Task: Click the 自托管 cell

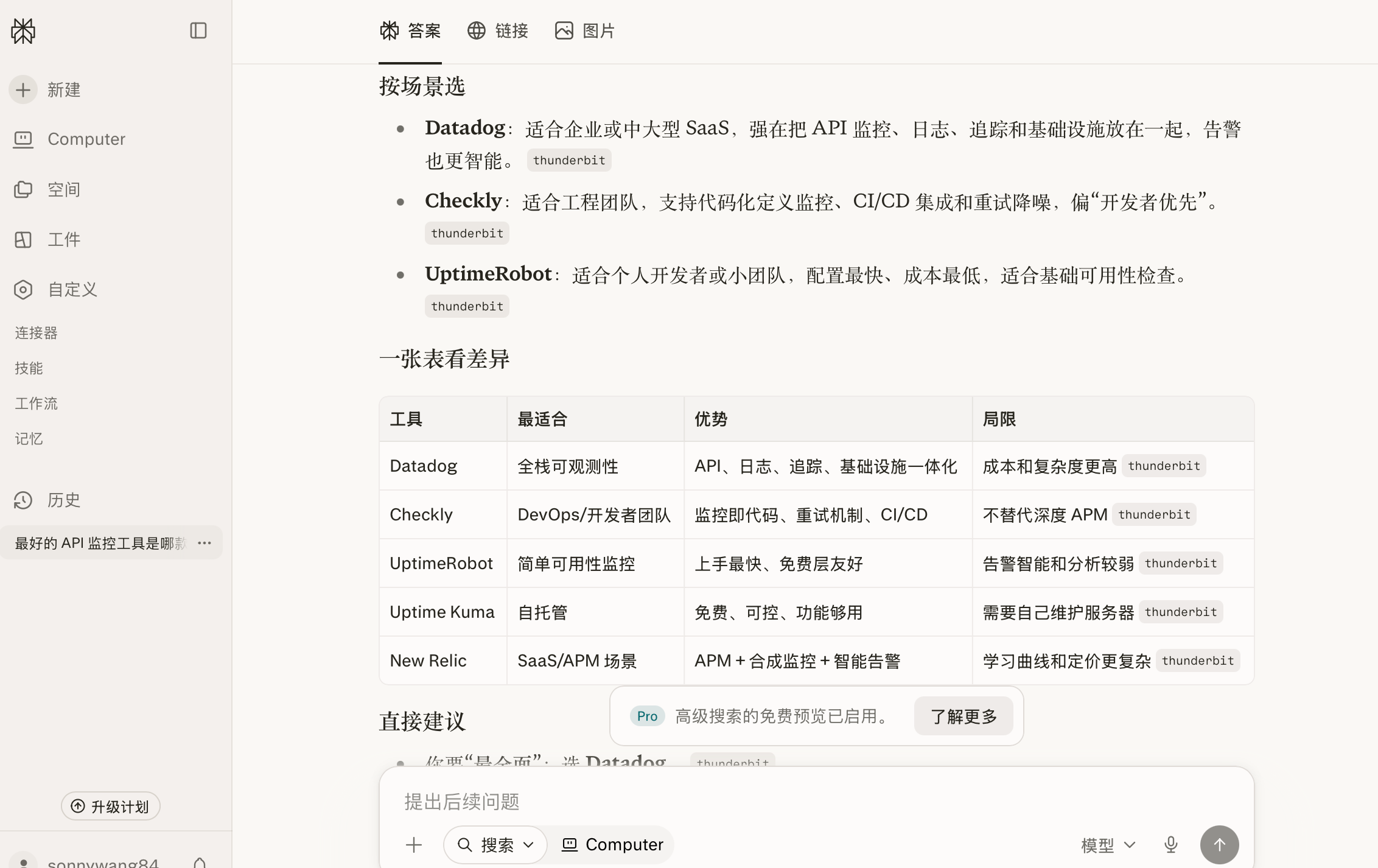Action: click(595, 612)
